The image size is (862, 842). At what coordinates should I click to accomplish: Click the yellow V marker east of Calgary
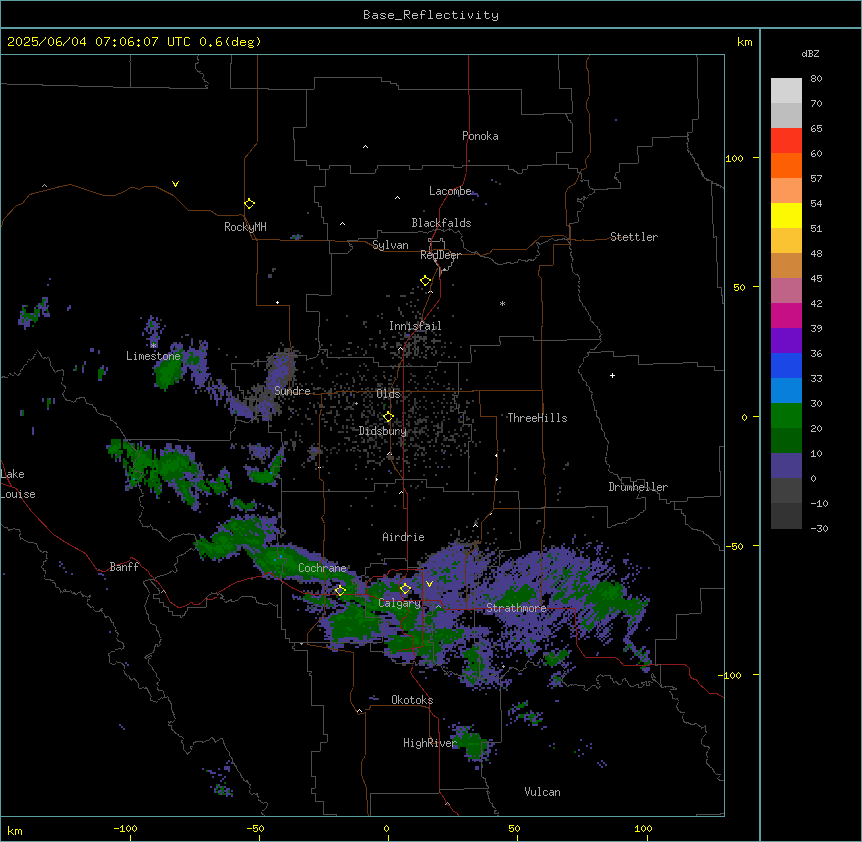click(429, 584)
